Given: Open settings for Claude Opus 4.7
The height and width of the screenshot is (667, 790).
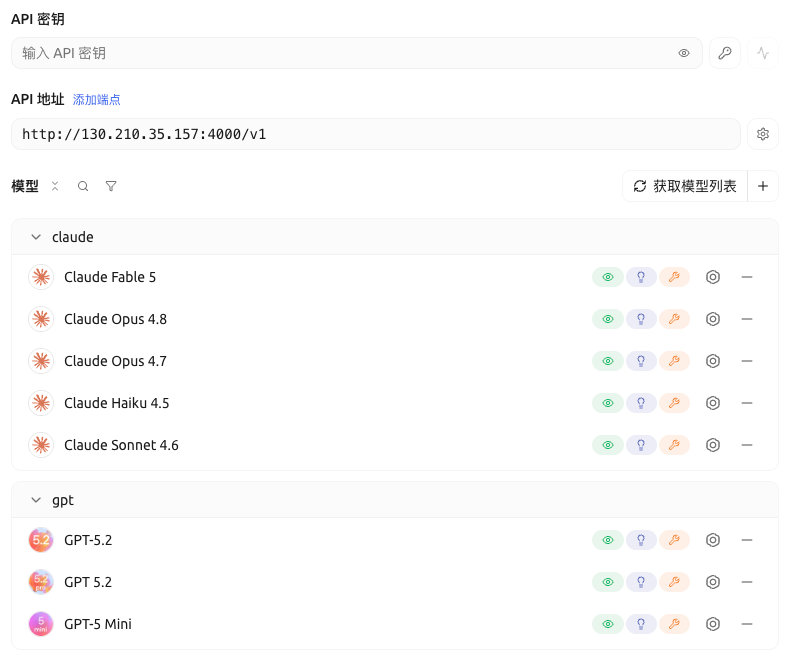Looking at the screenshot, I should tap(712, 361).
